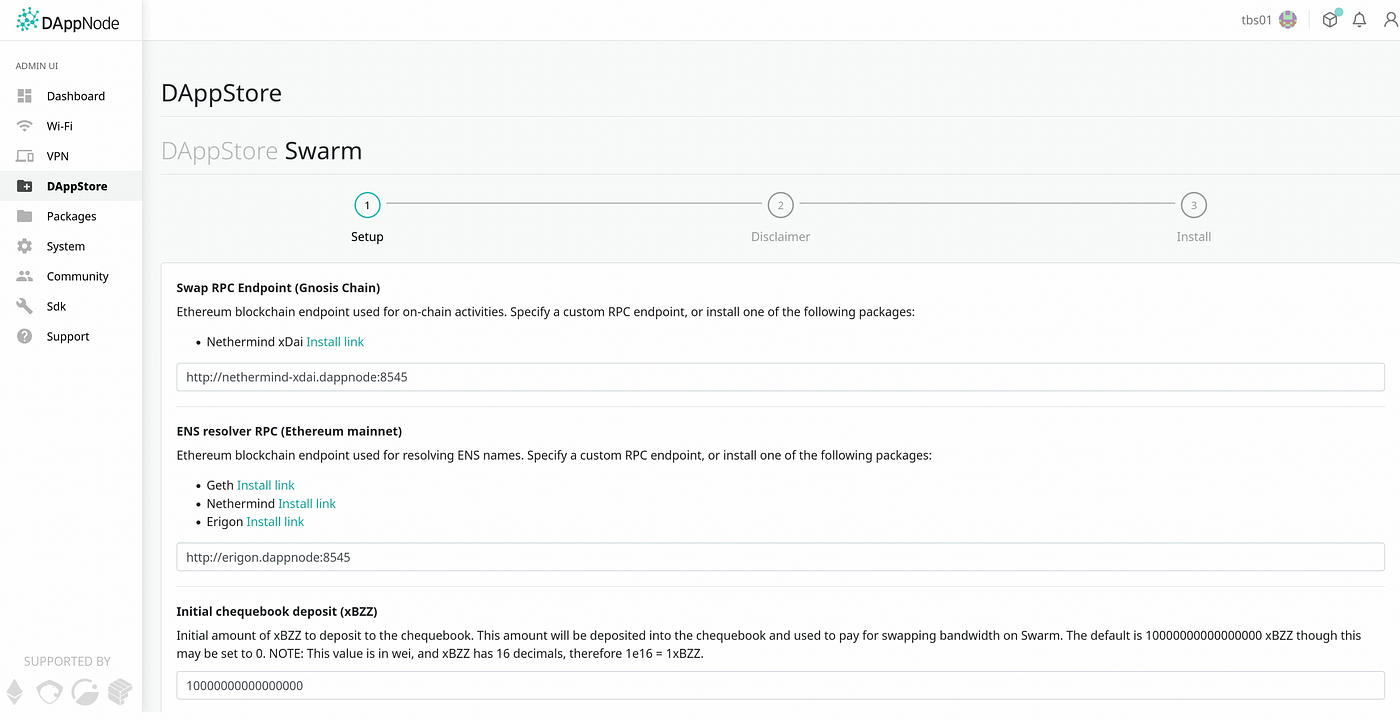
Task: Click the ADMIN UI sidebar label
Action: [37, 66]
